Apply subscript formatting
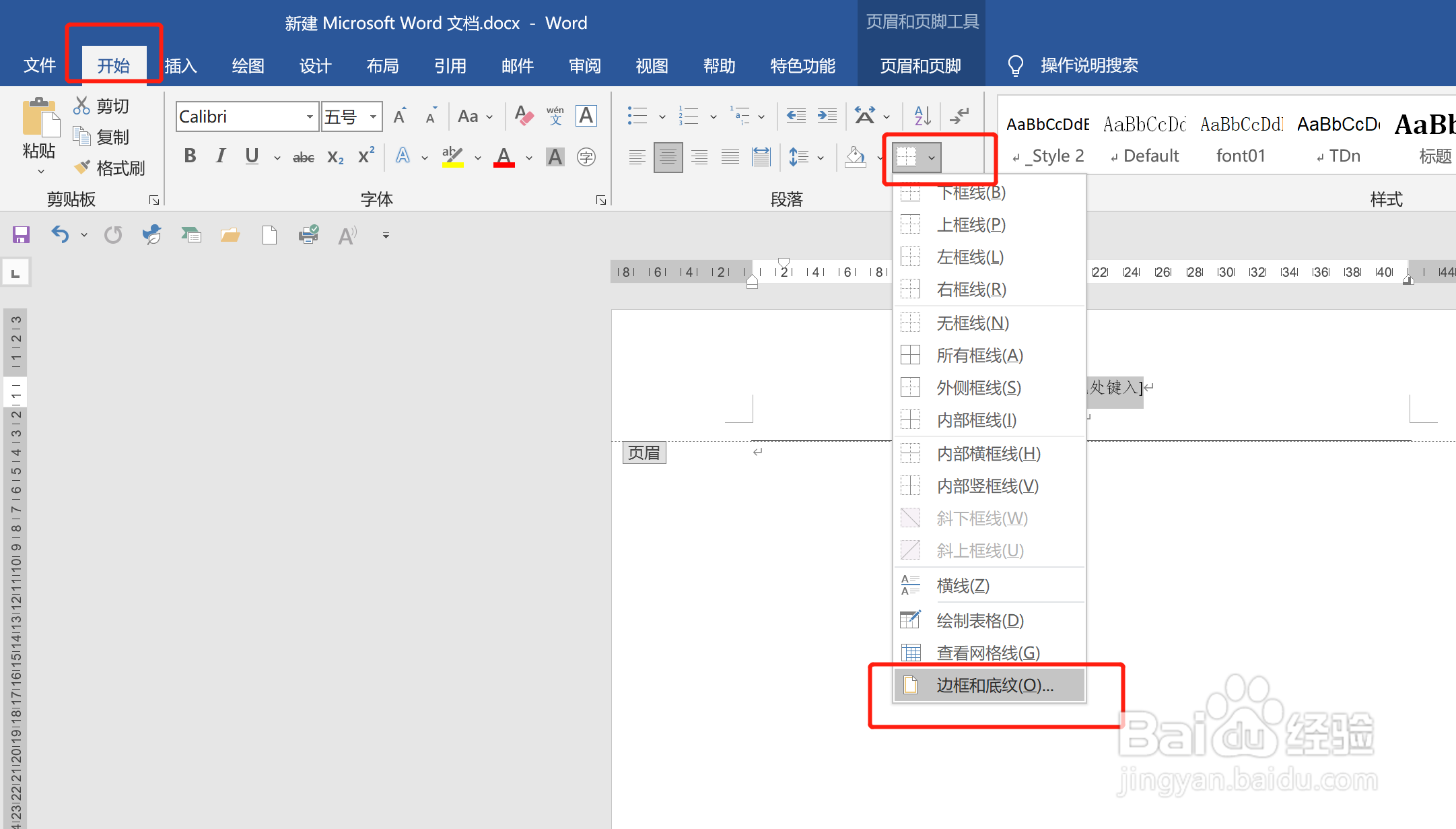The image size is (1456, 829). [335, 157]
